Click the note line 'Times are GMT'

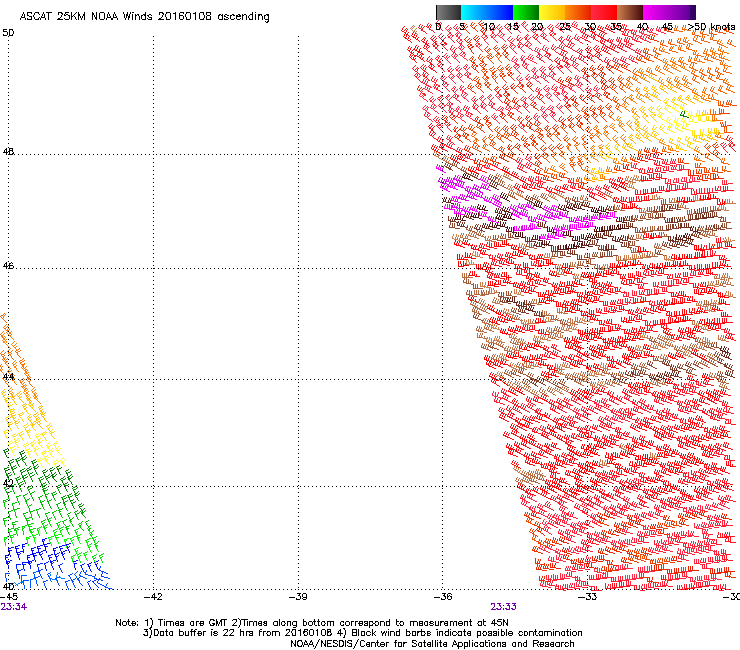[193, 623]
